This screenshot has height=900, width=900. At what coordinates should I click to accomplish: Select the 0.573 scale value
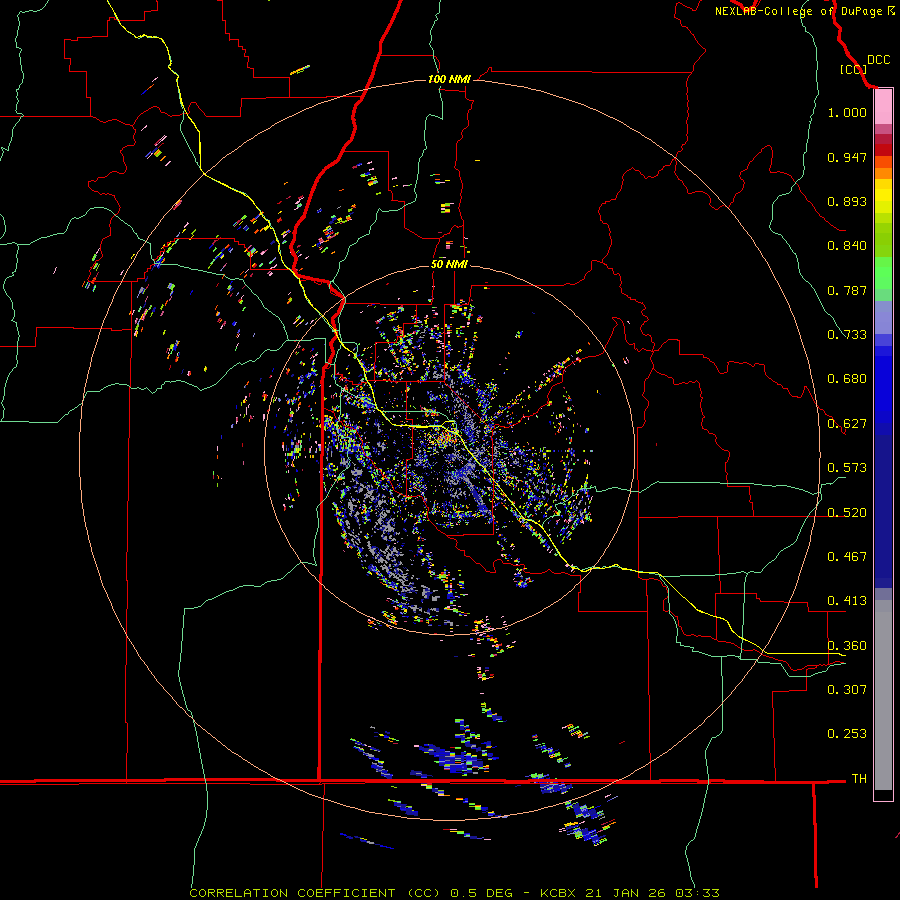(x=847, y=468)
